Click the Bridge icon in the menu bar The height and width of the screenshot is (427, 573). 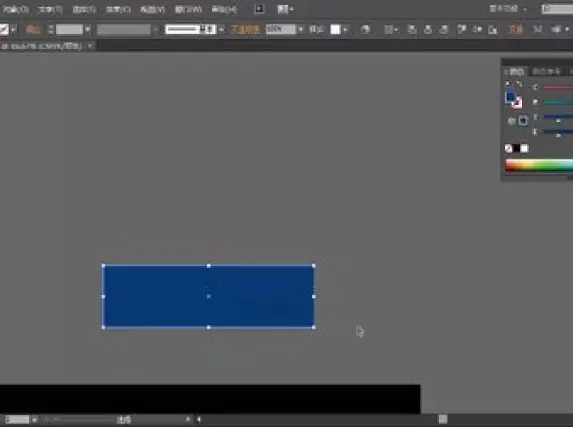coord(259,9)
